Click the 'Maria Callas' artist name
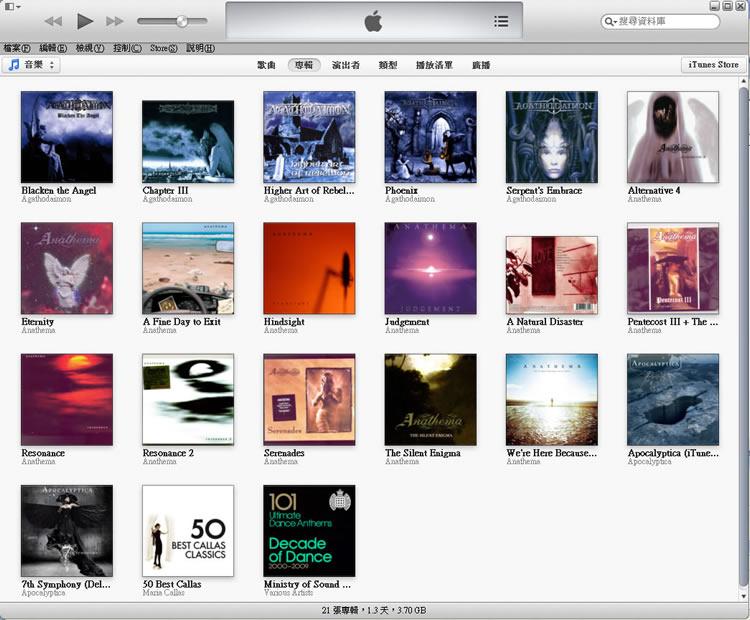Screen dimensions: 750x620 click(x=163, y=593)
